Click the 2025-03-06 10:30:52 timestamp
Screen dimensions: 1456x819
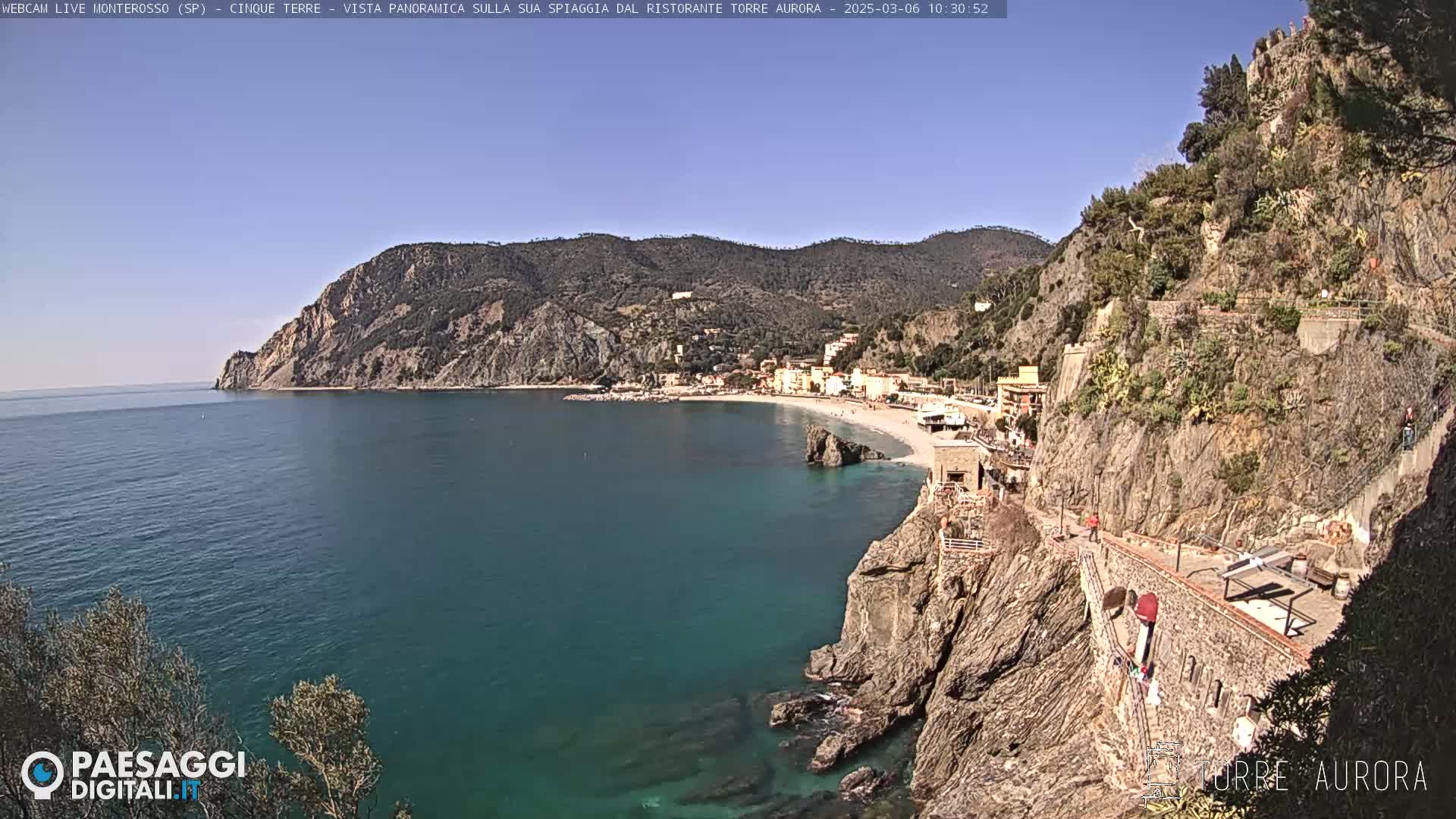[x=916, y=8]
